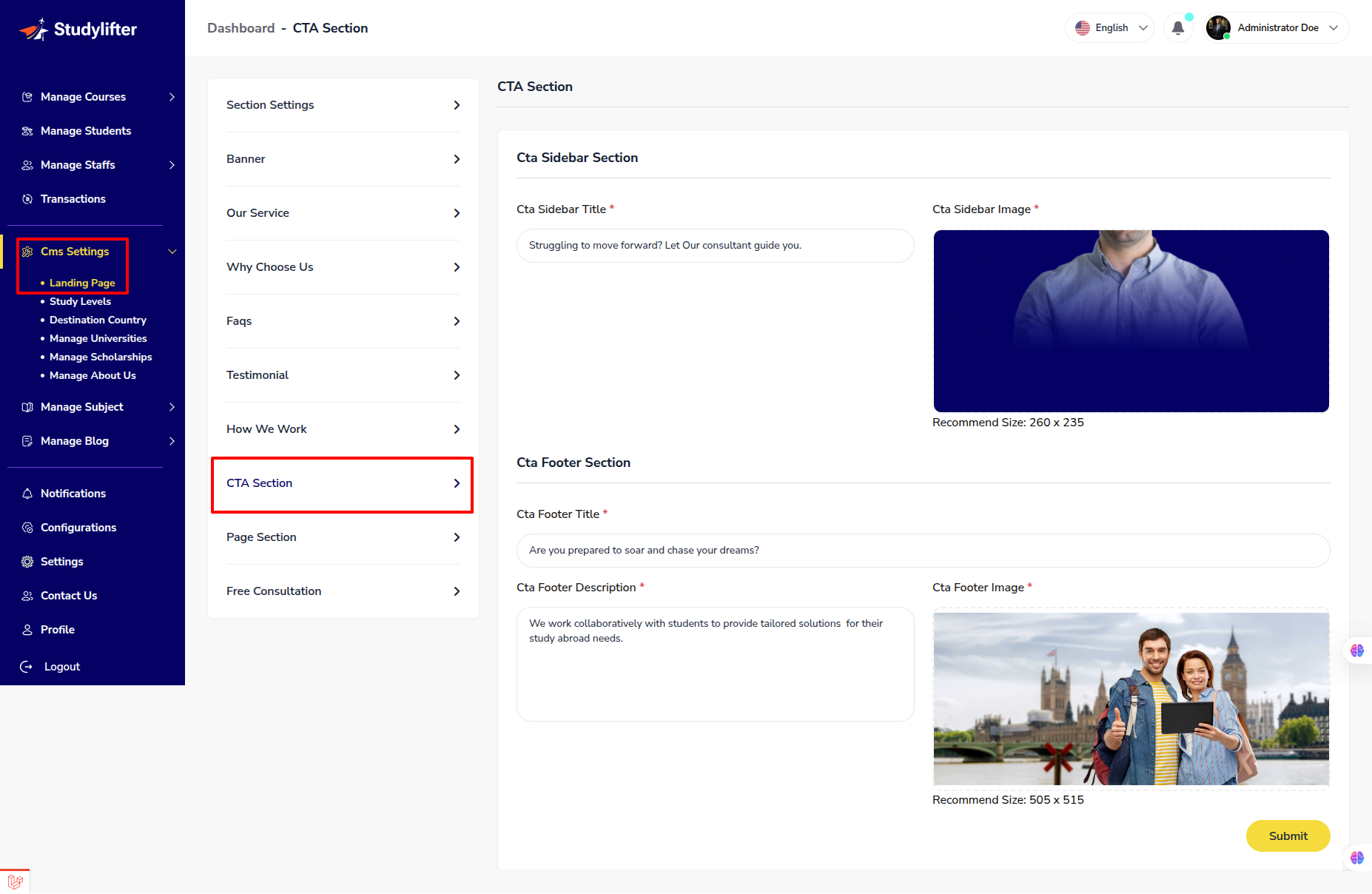Screen dimensions: 1372x894
Task: Go to Manage Scholarships submenu
Action: click(x=101, y=357)
